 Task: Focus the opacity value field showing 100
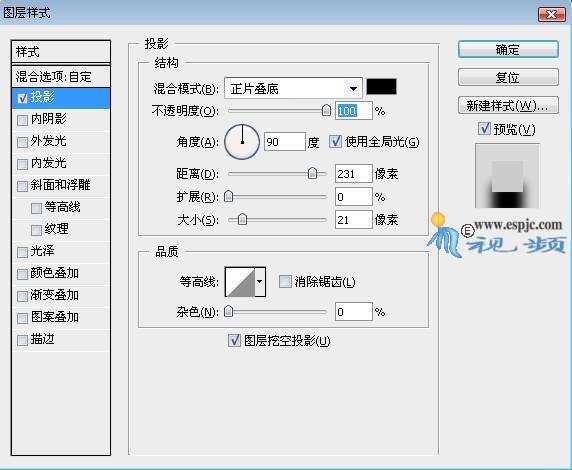click(x=353, y=111)
